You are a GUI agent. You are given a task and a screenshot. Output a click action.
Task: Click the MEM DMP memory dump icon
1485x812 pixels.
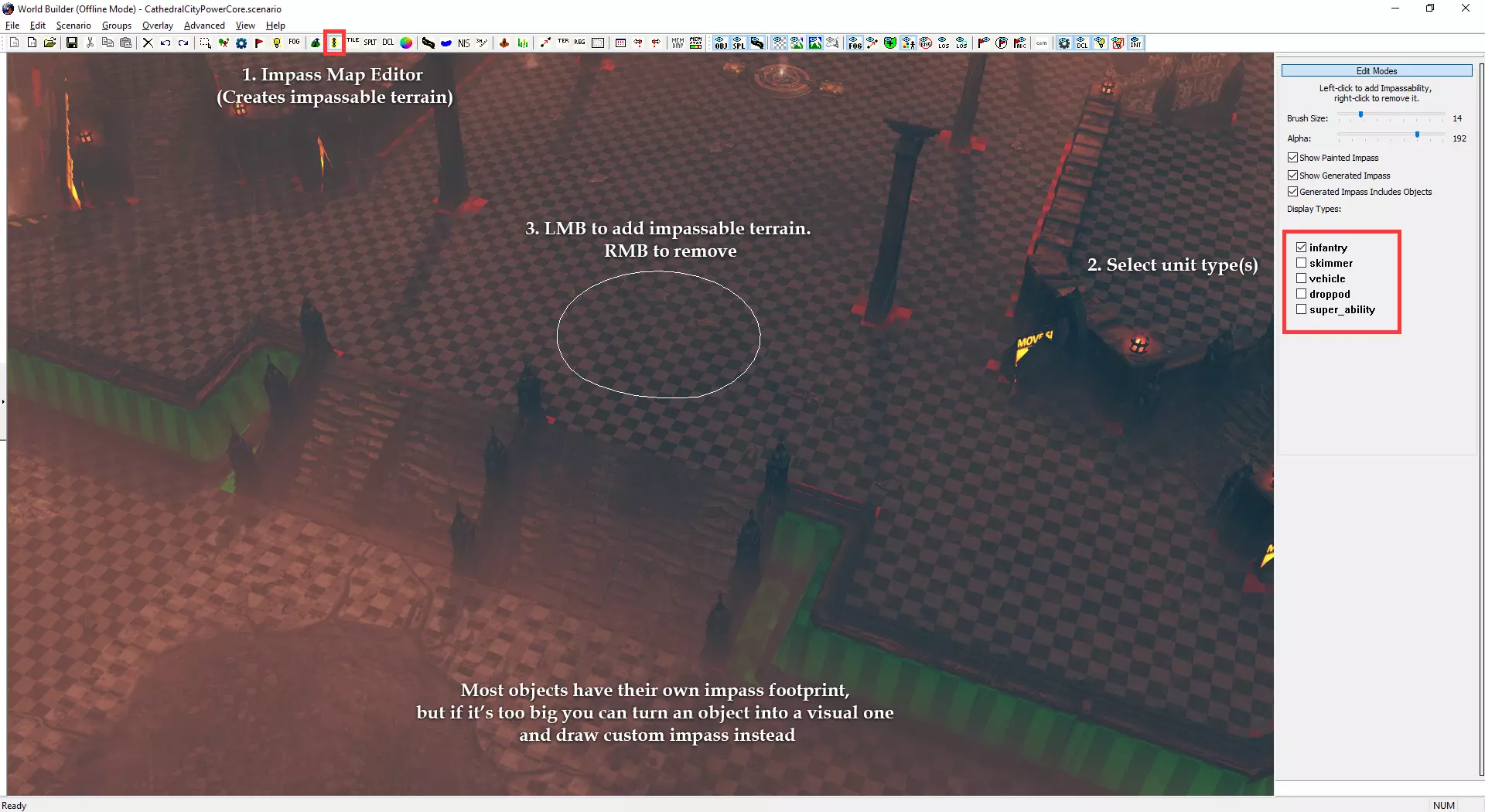[x=678, y=43]
